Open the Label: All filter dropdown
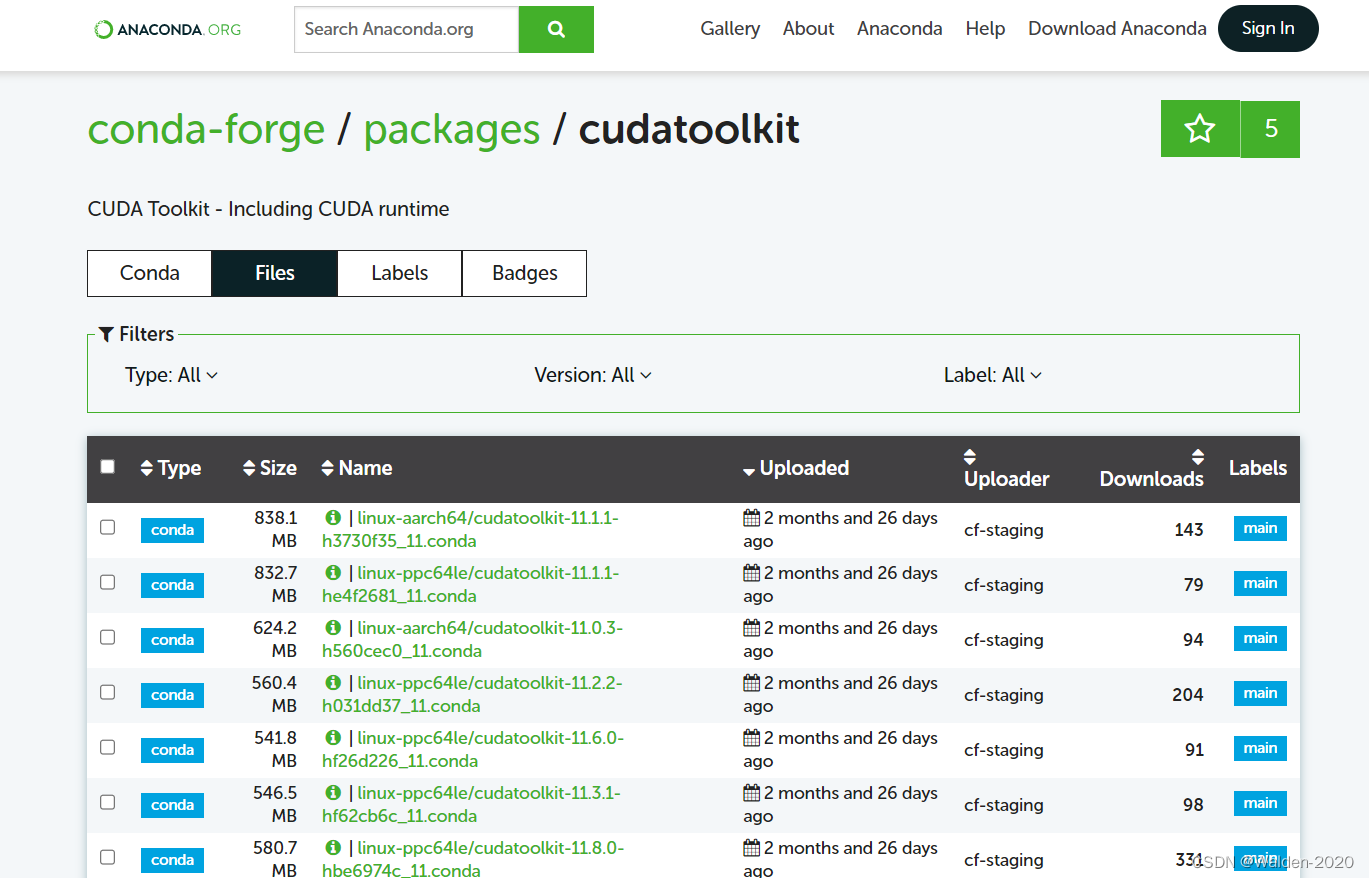 point(993,375)
